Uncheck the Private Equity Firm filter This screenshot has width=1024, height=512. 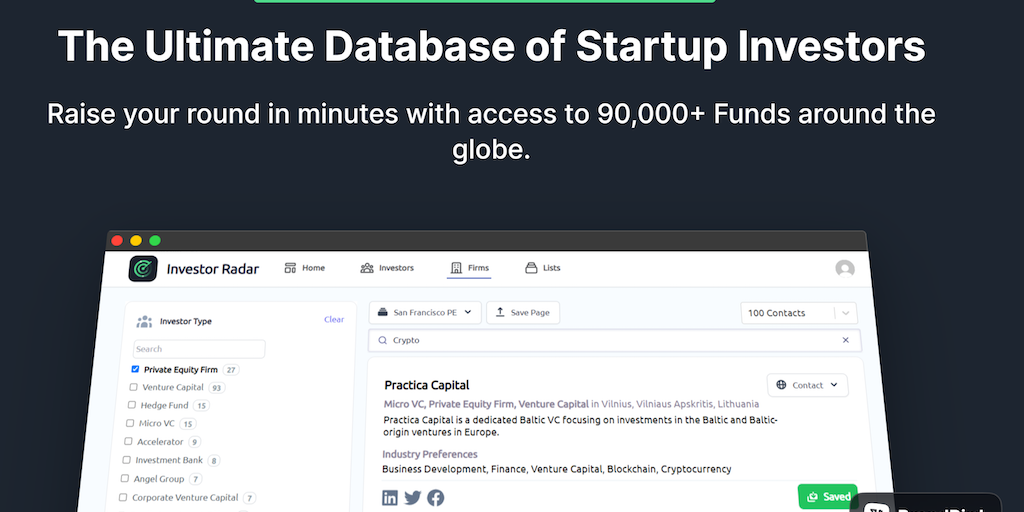coord(136,369)
